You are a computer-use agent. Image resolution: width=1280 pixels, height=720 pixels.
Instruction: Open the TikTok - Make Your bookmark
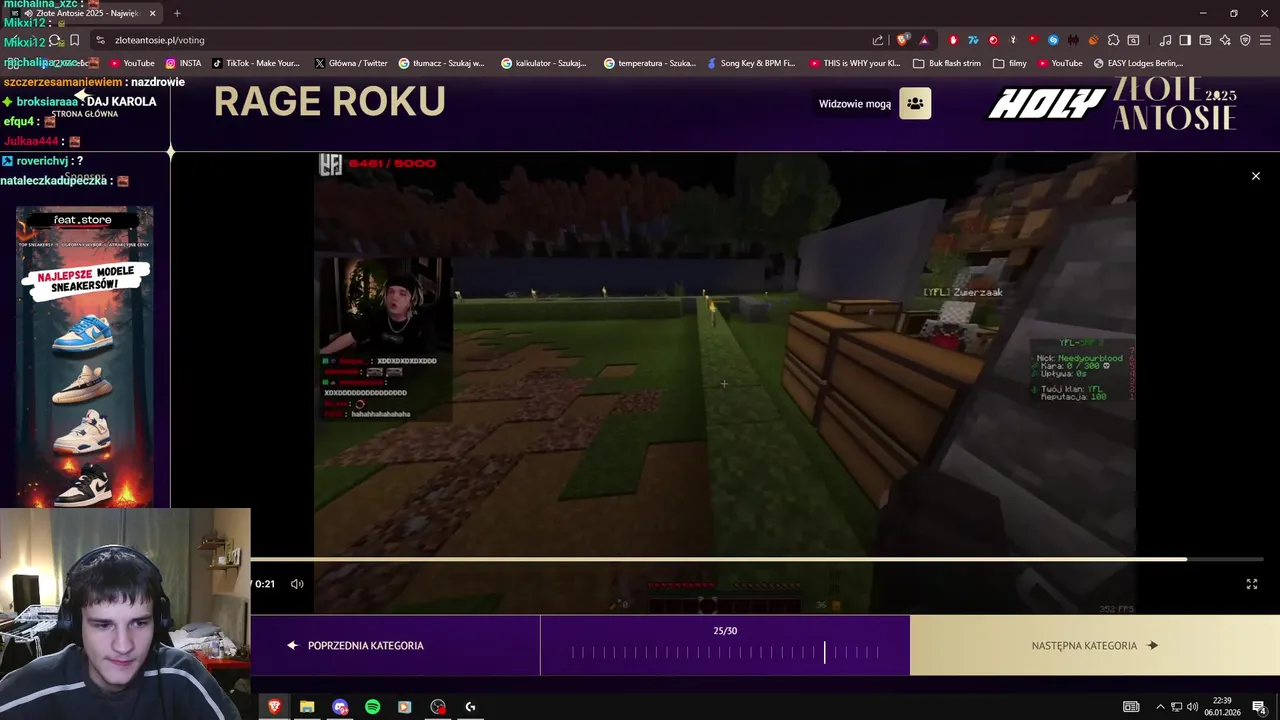tap(256, 63)
